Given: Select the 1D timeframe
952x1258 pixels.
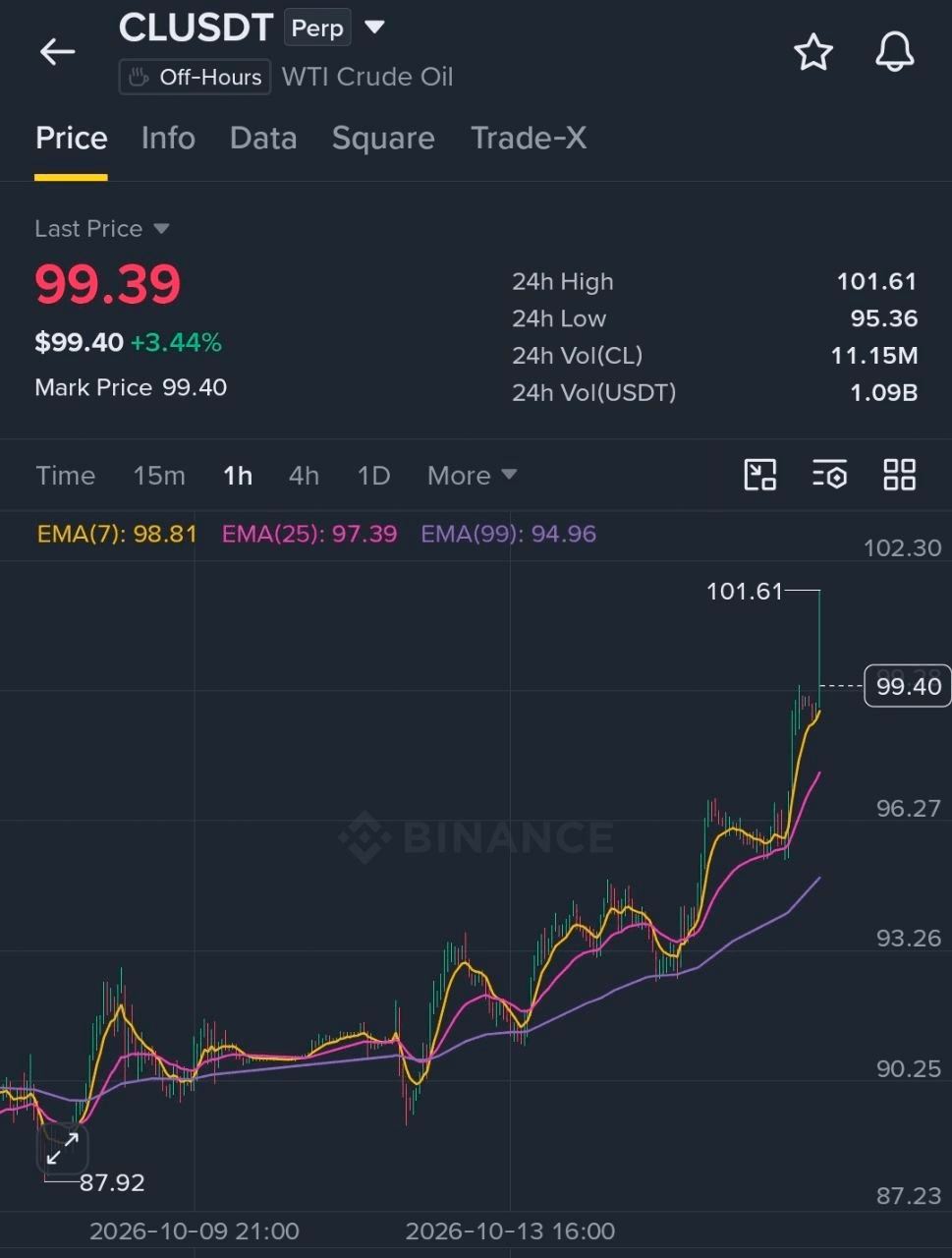Looking at the screenshot, I should [373, 476].
